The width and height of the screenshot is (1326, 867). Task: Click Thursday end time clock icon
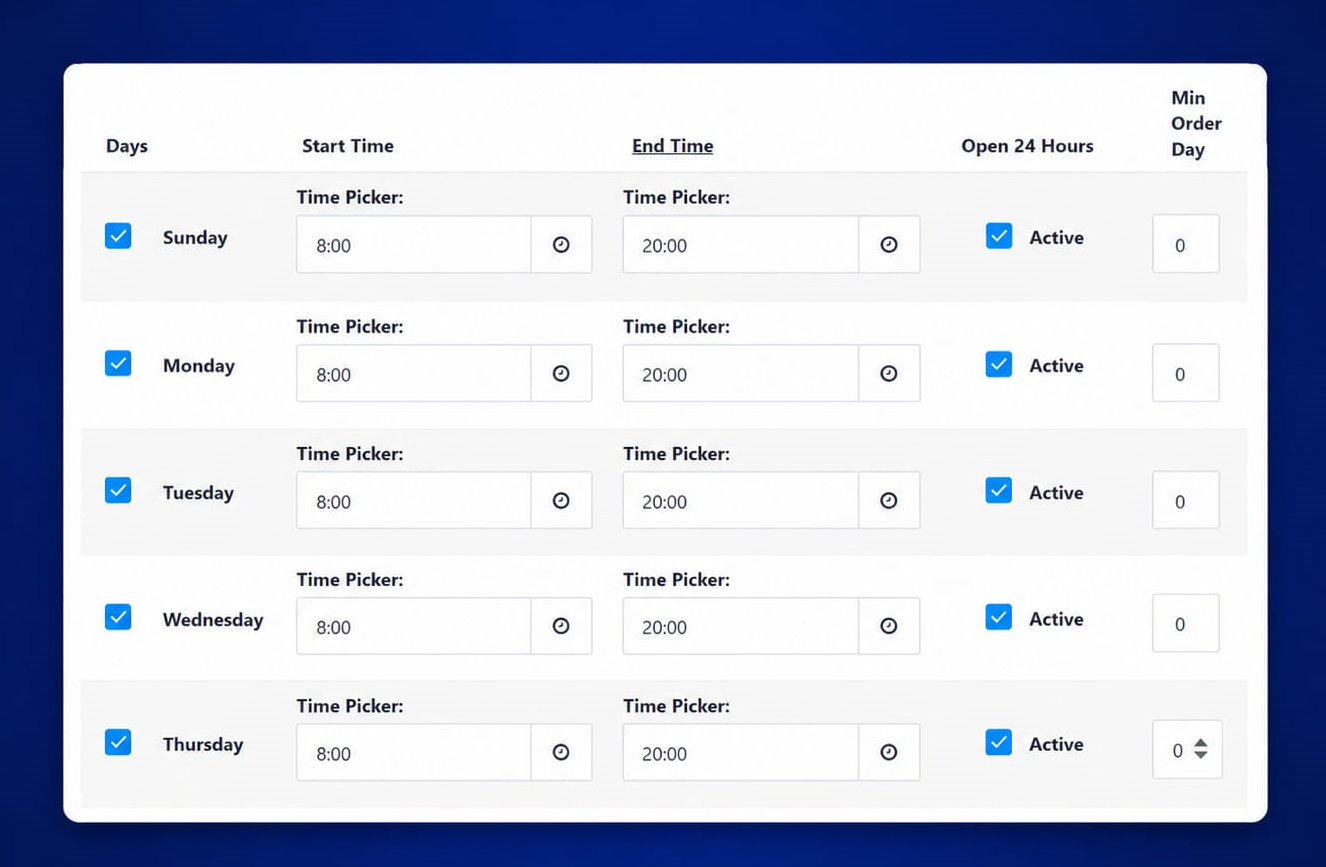(889, 752)
